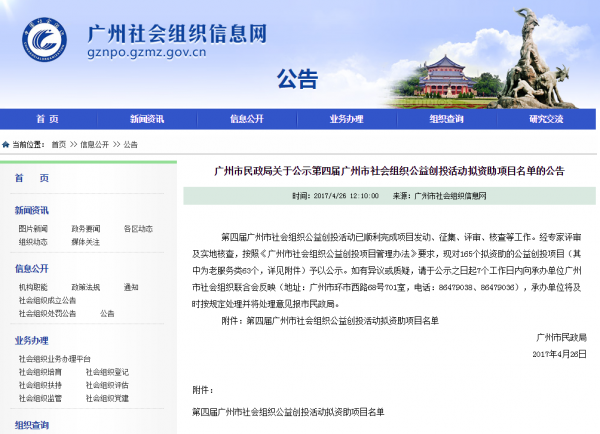Click the Sun Yat-sen Memorial Hall image

coord(446,77)
